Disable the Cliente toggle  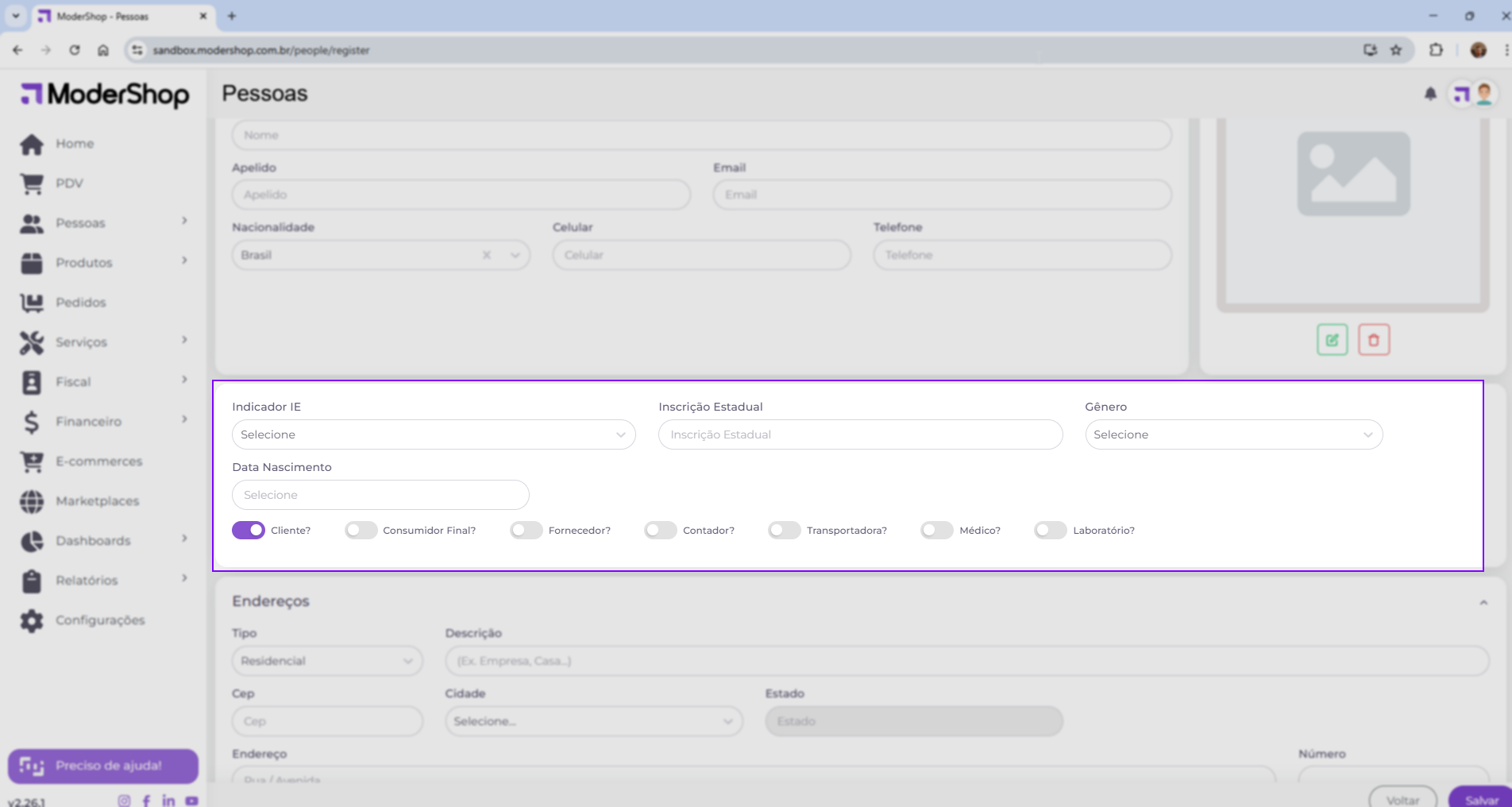click(x=249, y=530)
